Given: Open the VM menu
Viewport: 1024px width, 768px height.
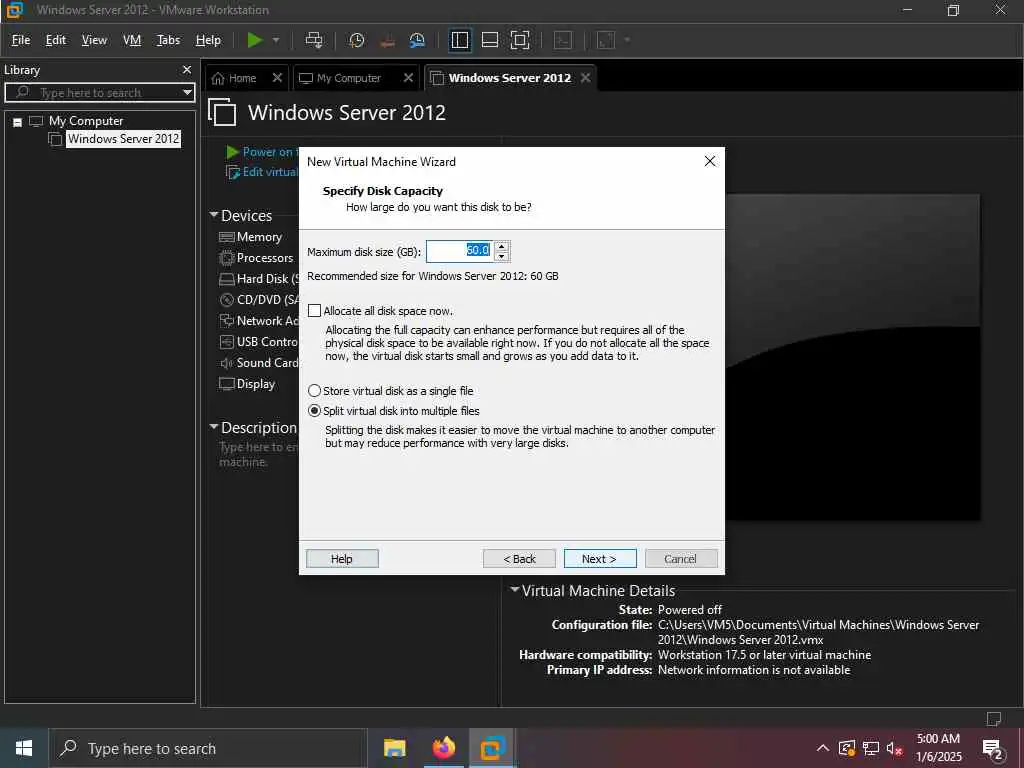Looking at the screenshot, I should [132, 40].
